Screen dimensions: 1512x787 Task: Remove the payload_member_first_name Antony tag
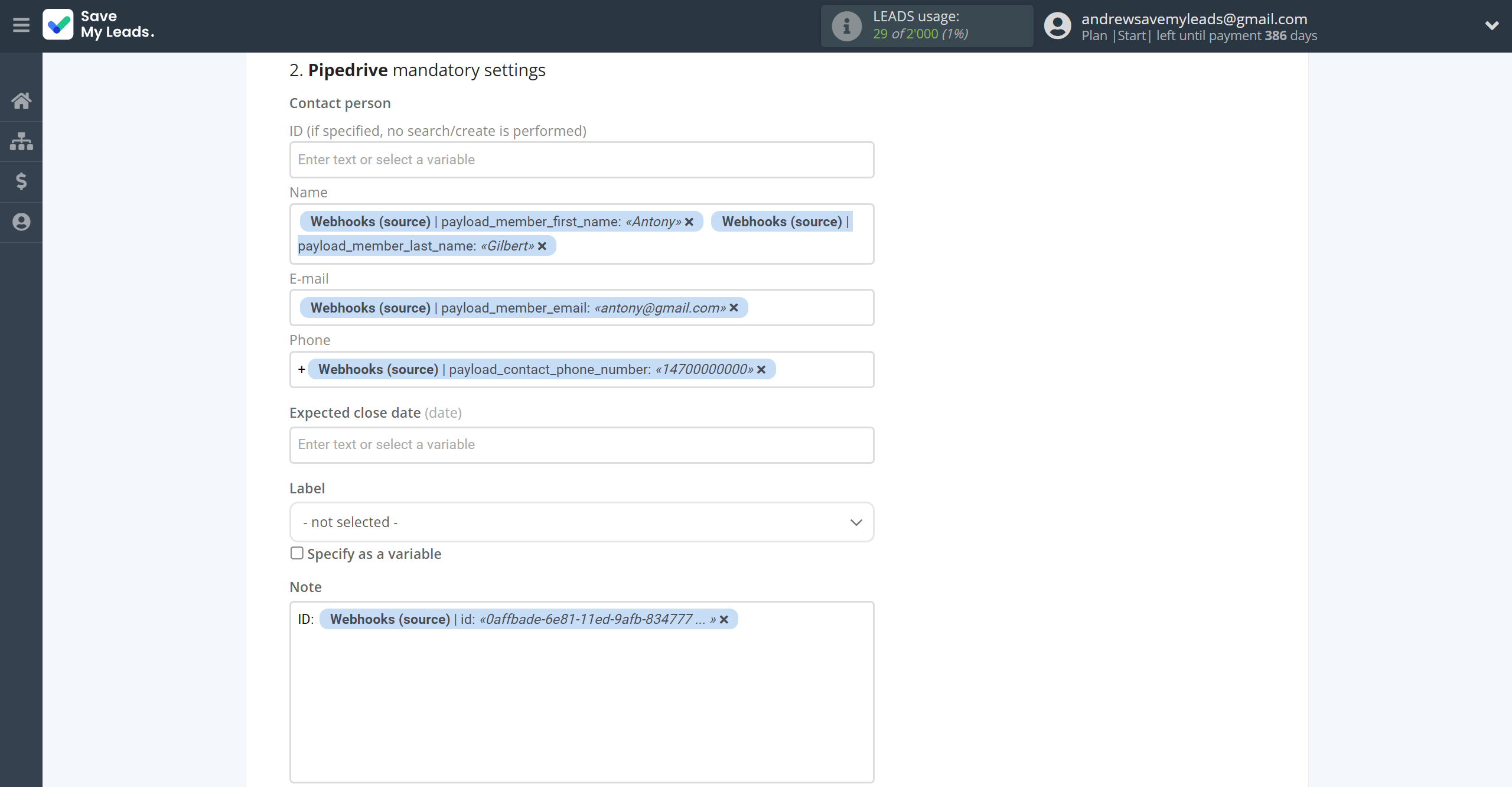pos(689,222)
